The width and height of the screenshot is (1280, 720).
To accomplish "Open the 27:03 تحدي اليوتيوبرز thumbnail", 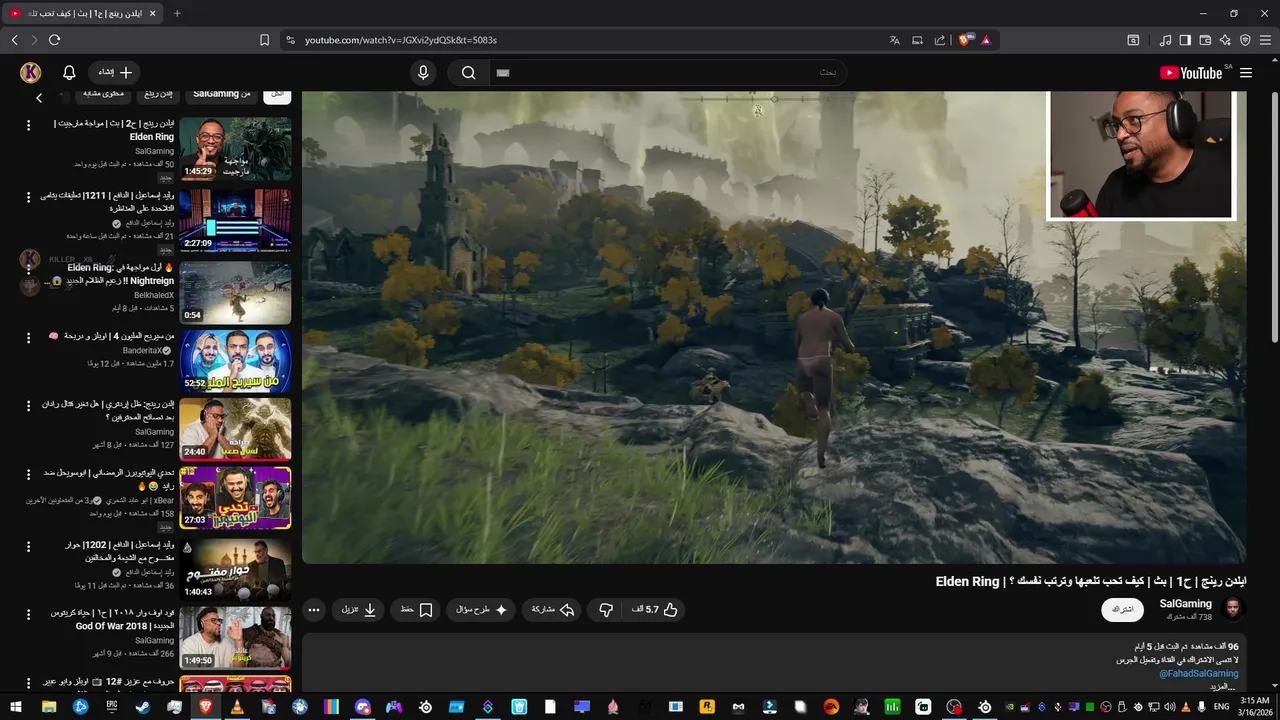I will 235,498.
